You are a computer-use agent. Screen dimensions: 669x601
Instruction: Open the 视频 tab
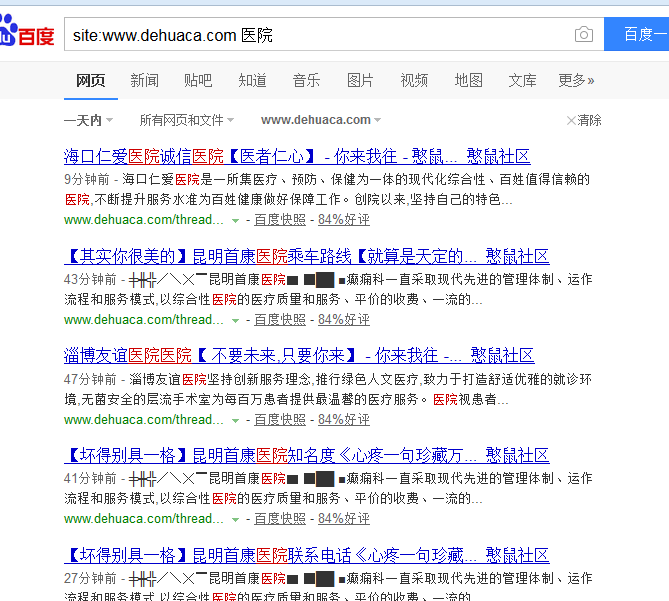414,80
